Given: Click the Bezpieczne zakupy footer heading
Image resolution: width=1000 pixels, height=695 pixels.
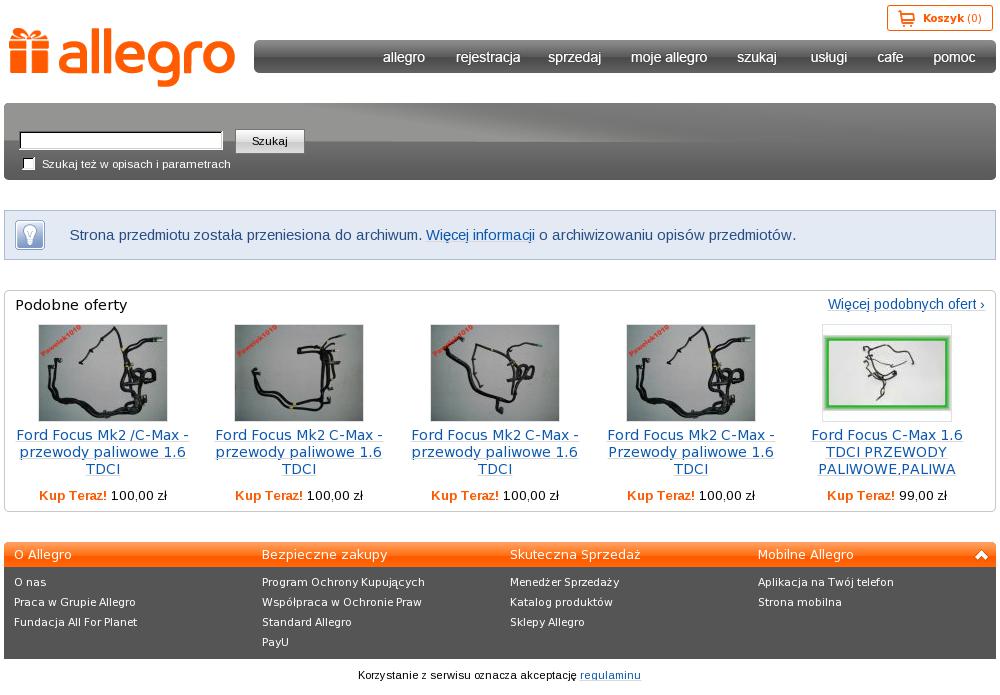Looking at the screenshot, I should pos(325,555).
